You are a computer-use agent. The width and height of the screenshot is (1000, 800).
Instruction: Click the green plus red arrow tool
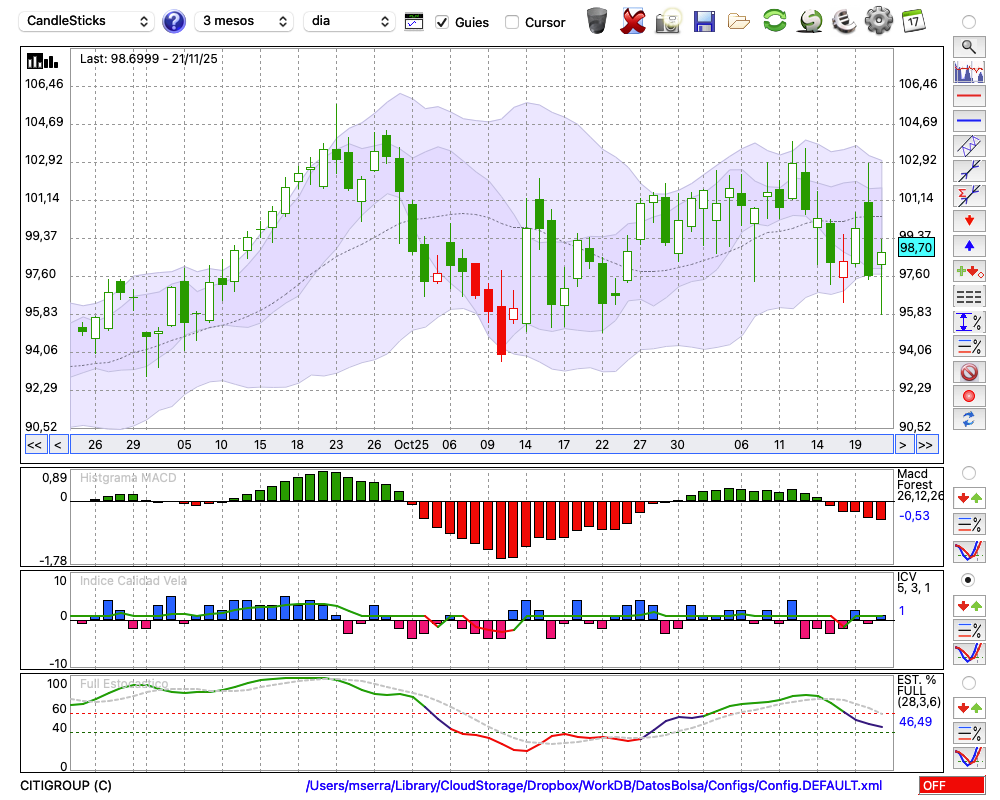point(969,271)
